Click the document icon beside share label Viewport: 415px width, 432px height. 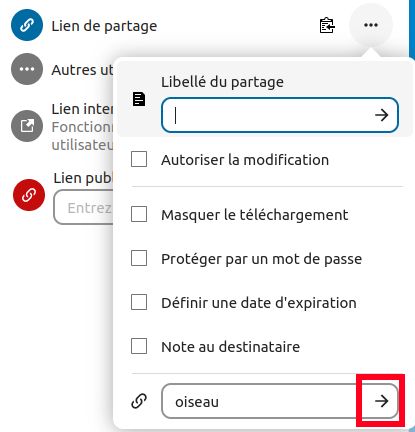click(x=139, y=99)
